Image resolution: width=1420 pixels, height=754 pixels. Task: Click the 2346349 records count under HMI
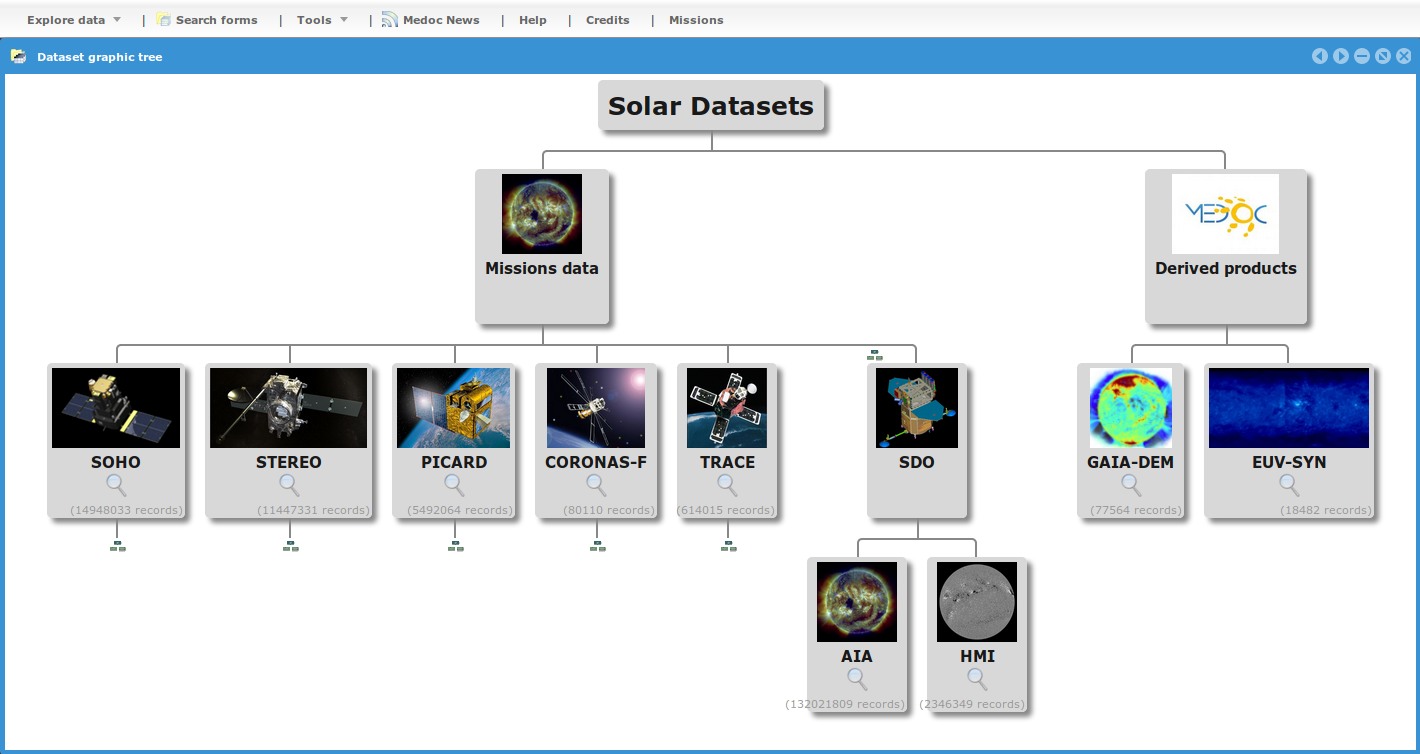click(974, 704)
